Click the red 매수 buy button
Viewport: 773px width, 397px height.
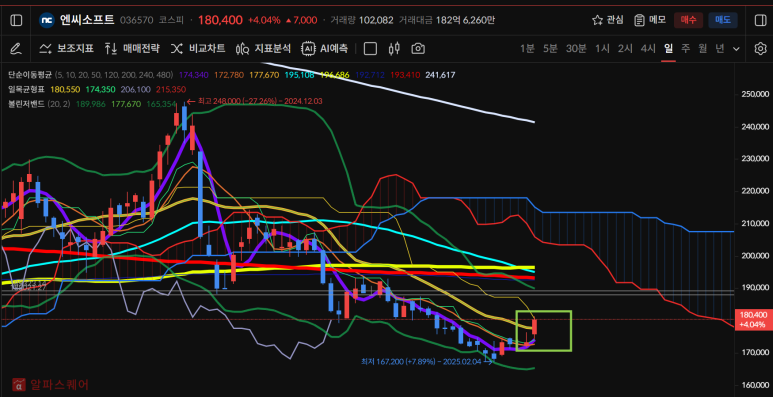coord(688,20)
